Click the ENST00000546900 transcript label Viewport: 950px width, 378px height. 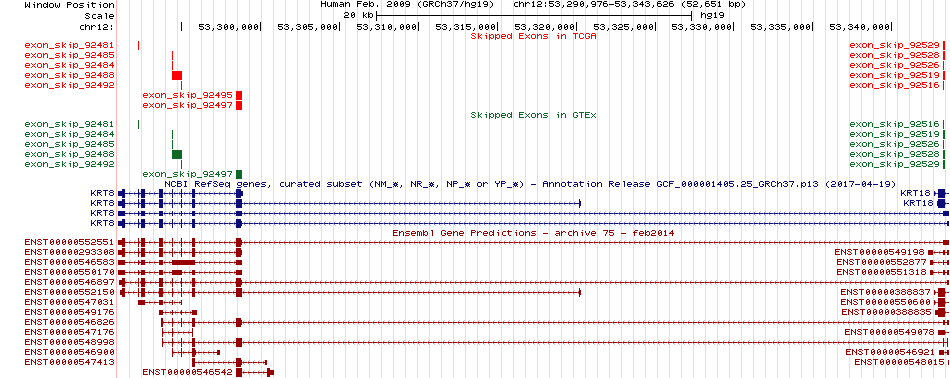click(x=69, y=353)
